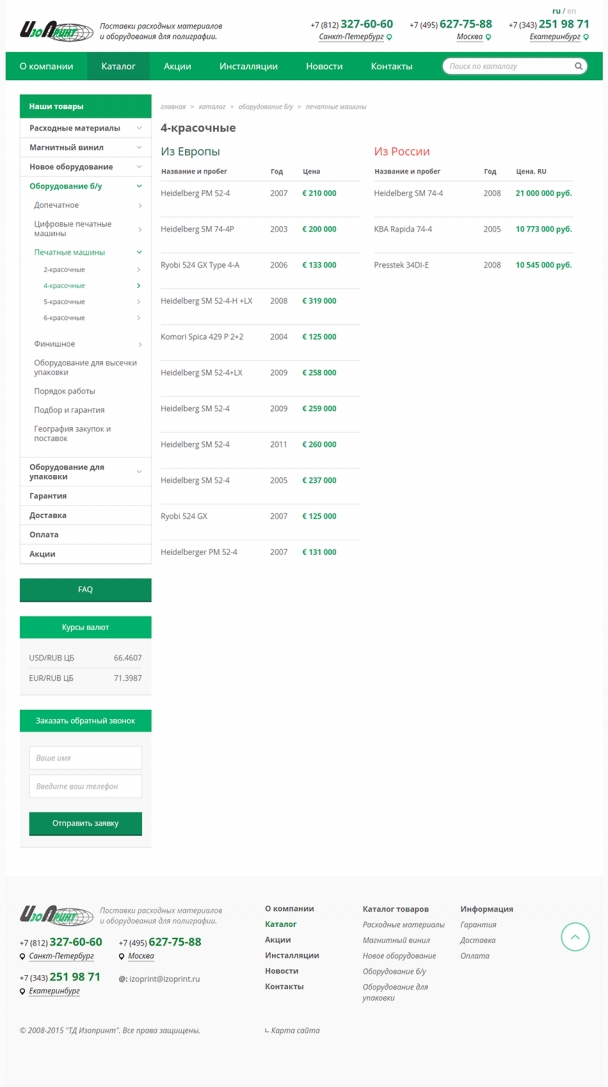The image size is (608, 1087).
Task: Click the footer pin icon before Екатеринбург
Action: coord(23,991)
